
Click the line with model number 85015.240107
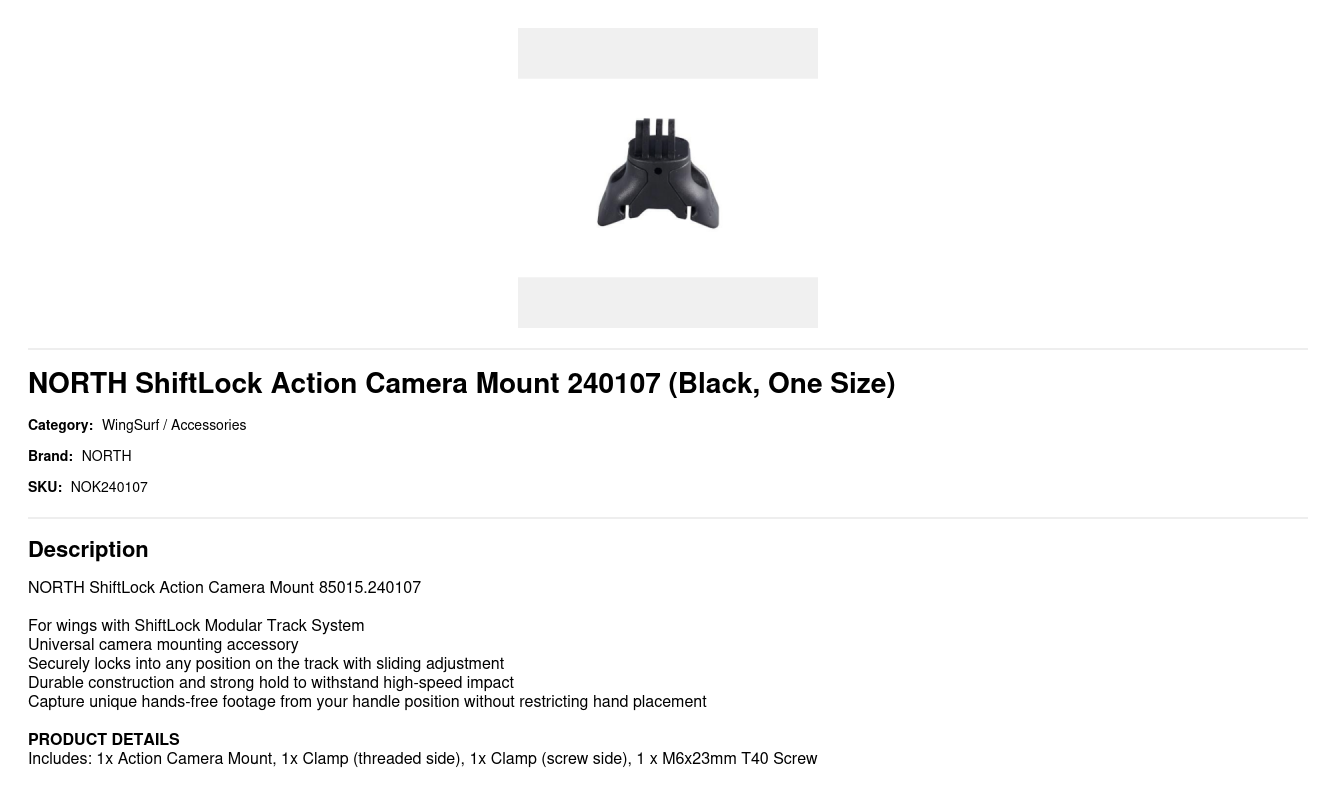click(x=224, y=587)
